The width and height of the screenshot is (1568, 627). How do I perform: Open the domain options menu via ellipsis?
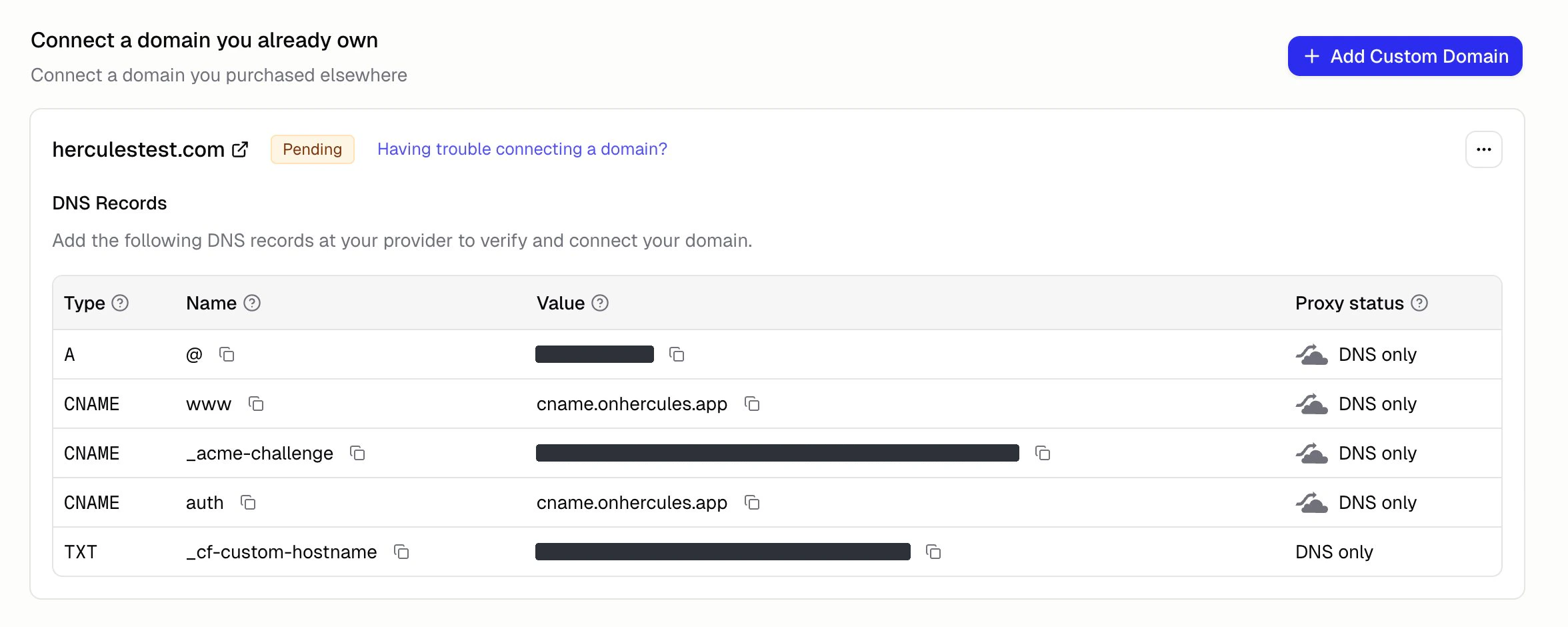click(x=1483, y=149)
